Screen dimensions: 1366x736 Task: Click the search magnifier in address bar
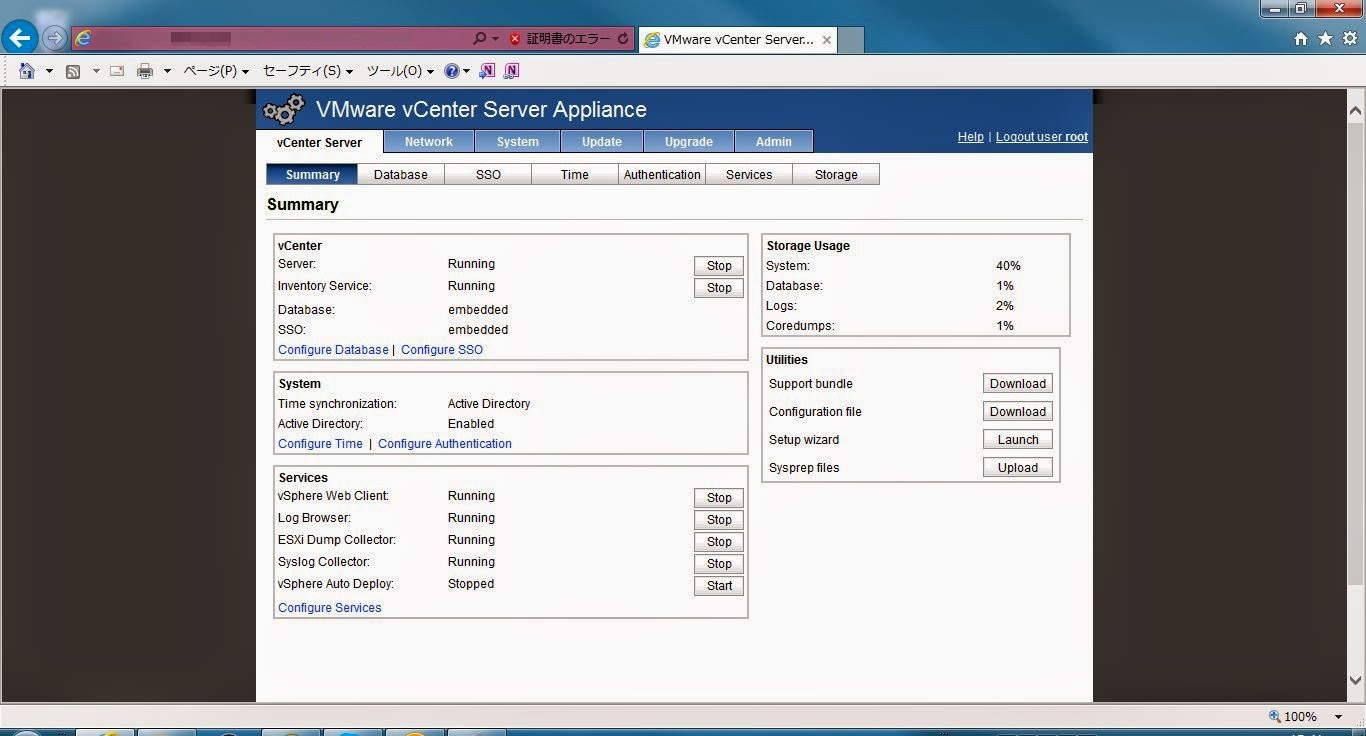(479, 39)
